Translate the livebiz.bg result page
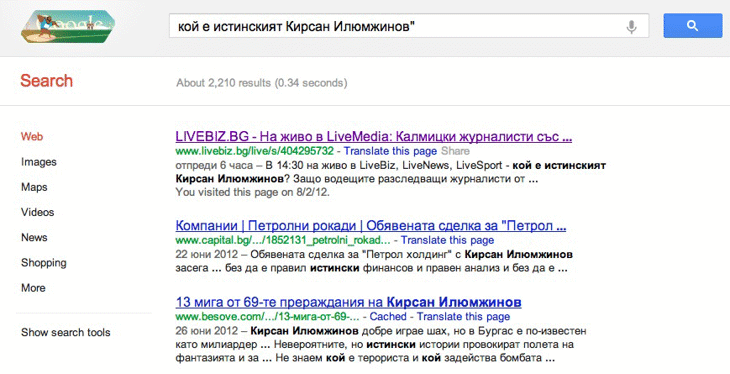Viewport: 730px width, 374px height. 390,151
